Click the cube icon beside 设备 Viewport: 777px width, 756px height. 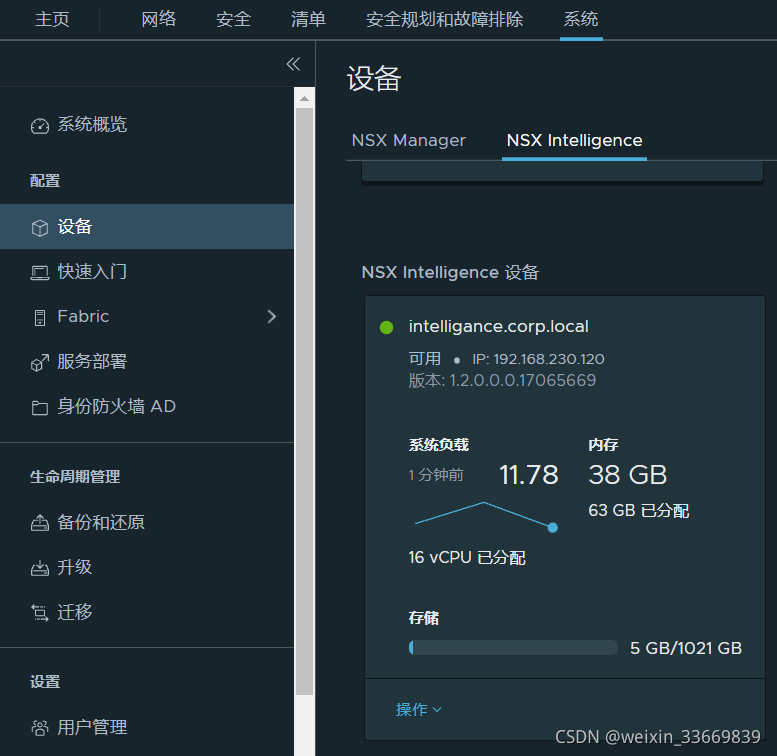pyautogui.click(x=40, y=228)
